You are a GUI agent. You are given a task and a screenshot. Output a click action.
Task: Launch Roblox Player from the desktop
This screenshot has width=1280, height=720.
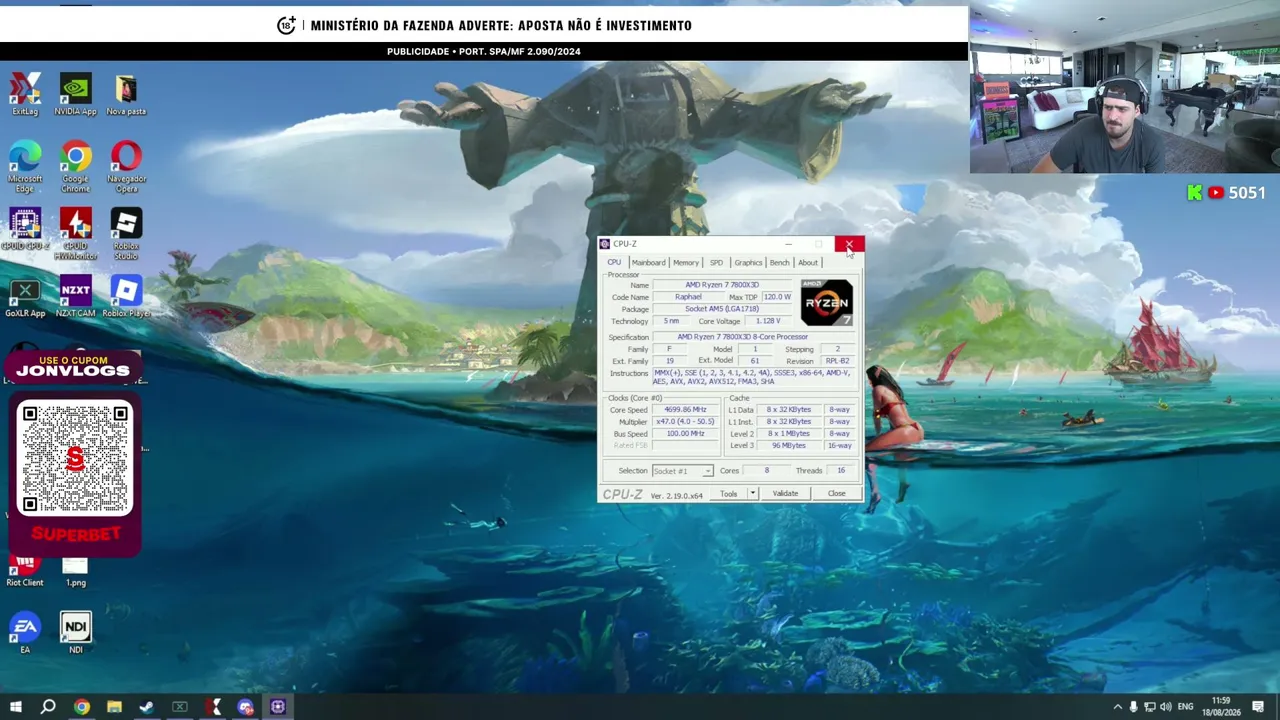tap(126, 298)
